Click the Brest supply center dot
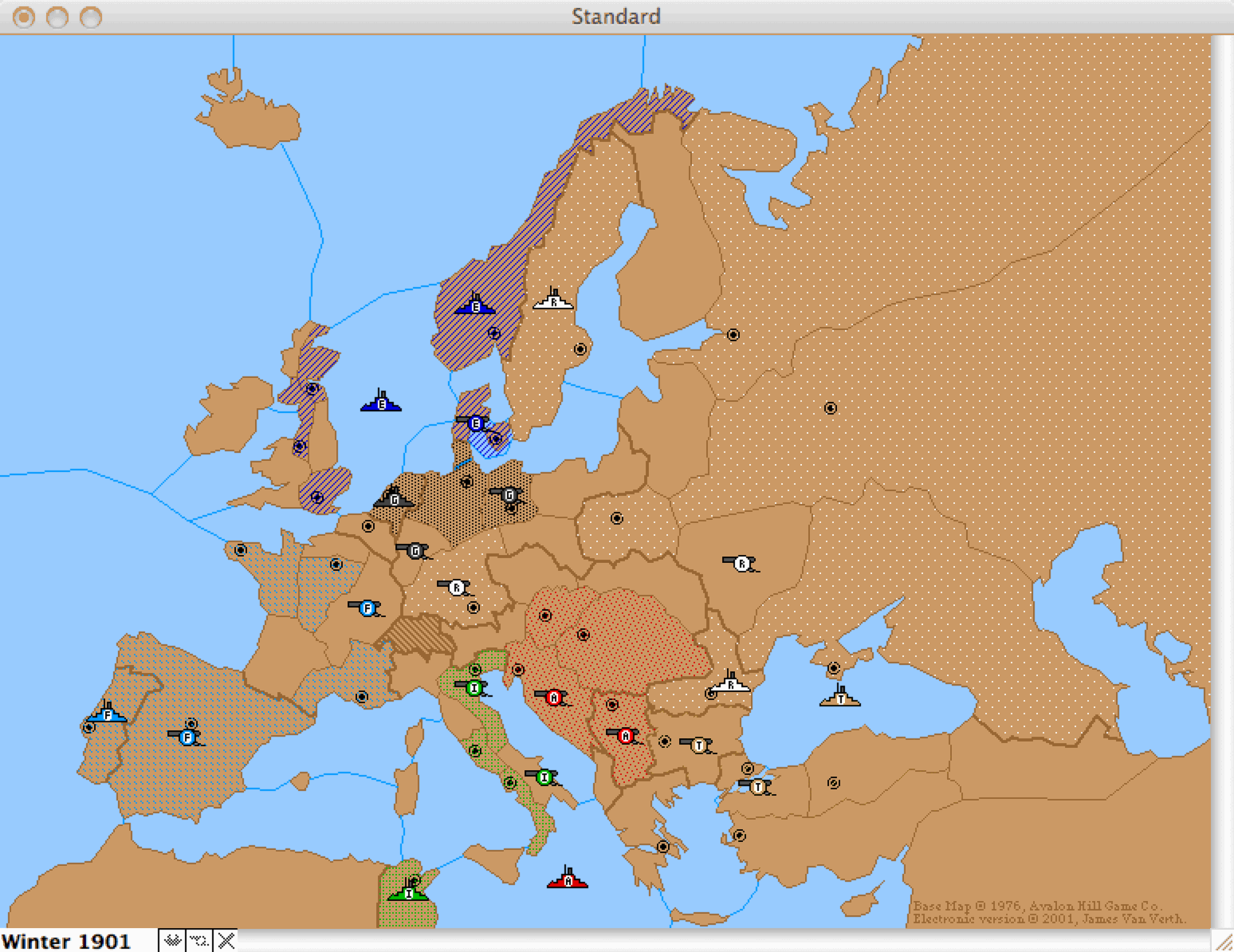Screen dimensions: 1234x952 click(x=240, y=550)
